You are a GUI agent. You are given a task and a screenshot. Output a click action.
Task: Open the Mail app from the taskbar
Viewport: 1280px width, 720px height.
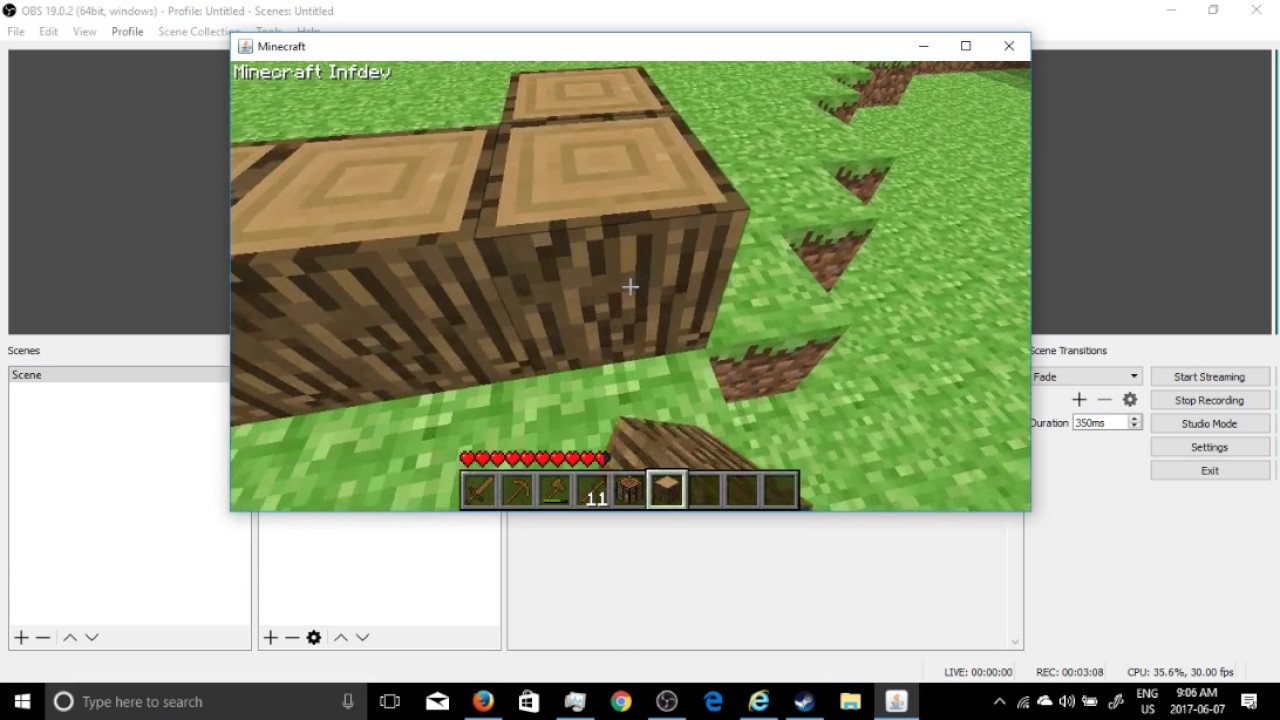point(437,701)
